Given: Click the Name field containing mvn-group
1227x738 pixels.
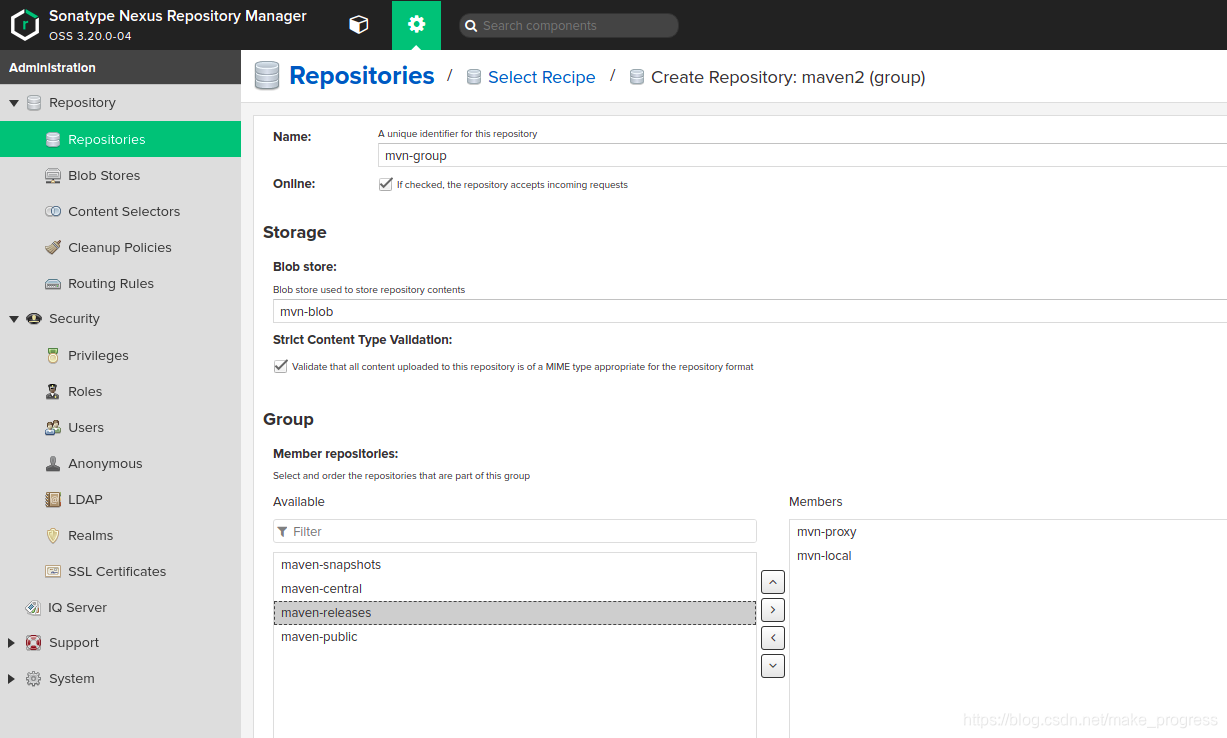Looking at the screenshot, I should pyautogui.click(x=802, y=155).
